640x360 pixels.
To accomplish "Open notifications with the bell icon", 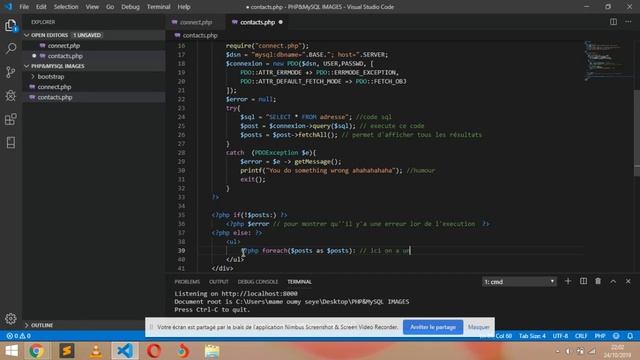I will coord(630,336).
